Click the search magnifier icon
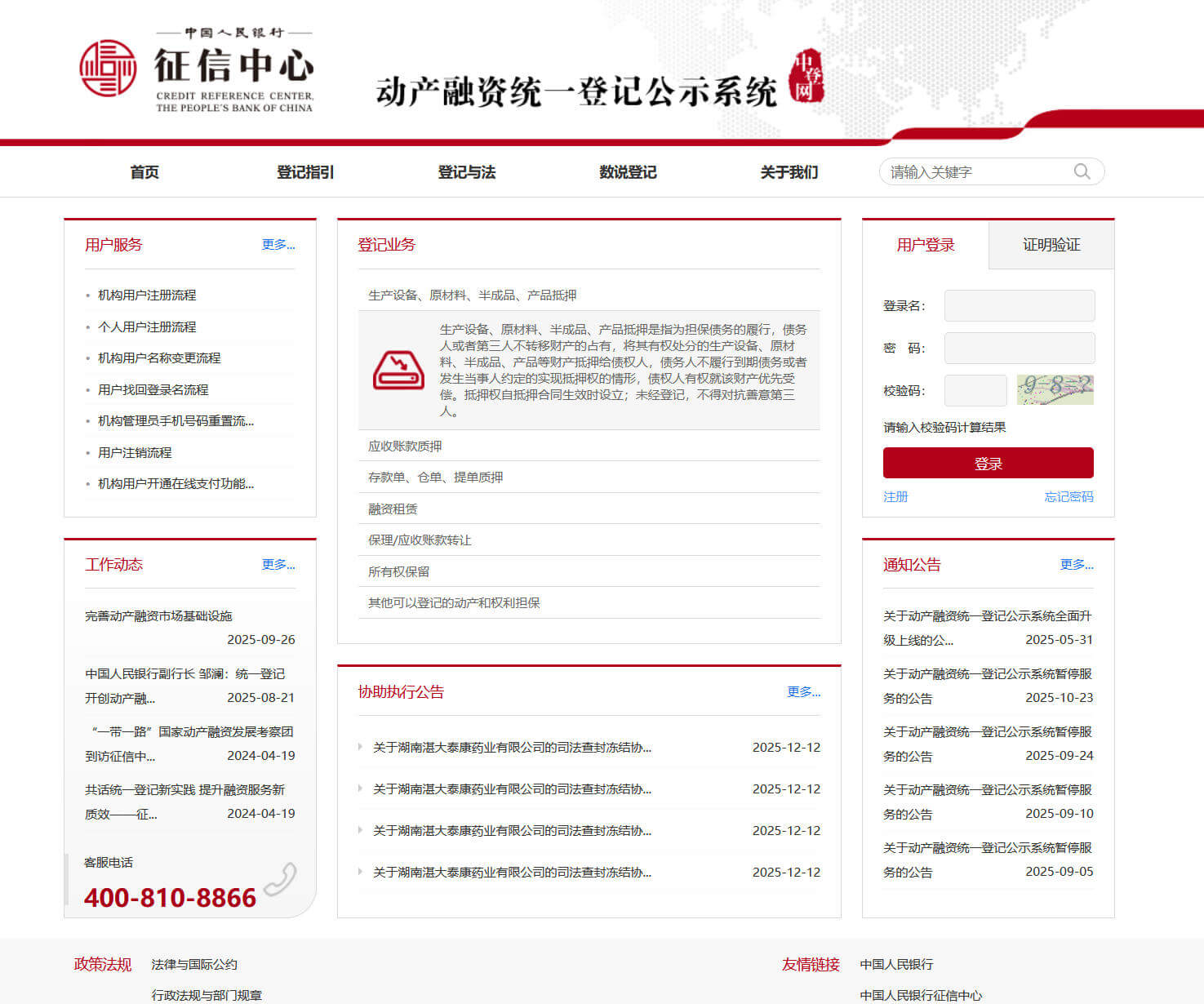The height and width of the screenshot is (1004, 1204). tap(1082, 171)
